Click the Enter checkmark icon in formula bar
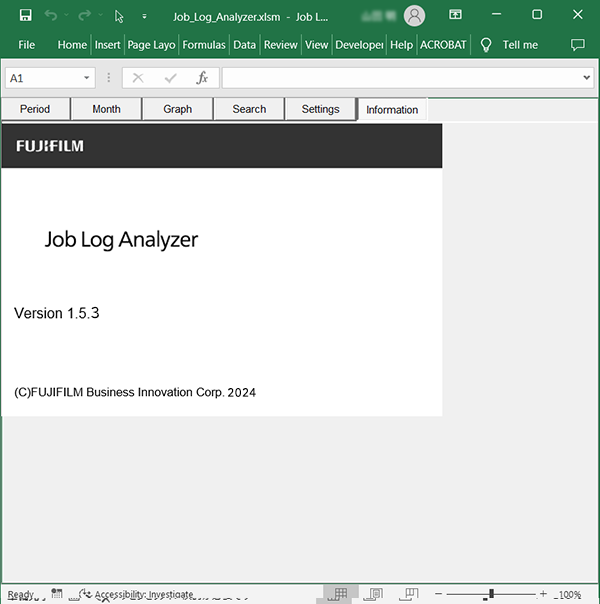Screen dimensions: 600x604 click(170, 78)
